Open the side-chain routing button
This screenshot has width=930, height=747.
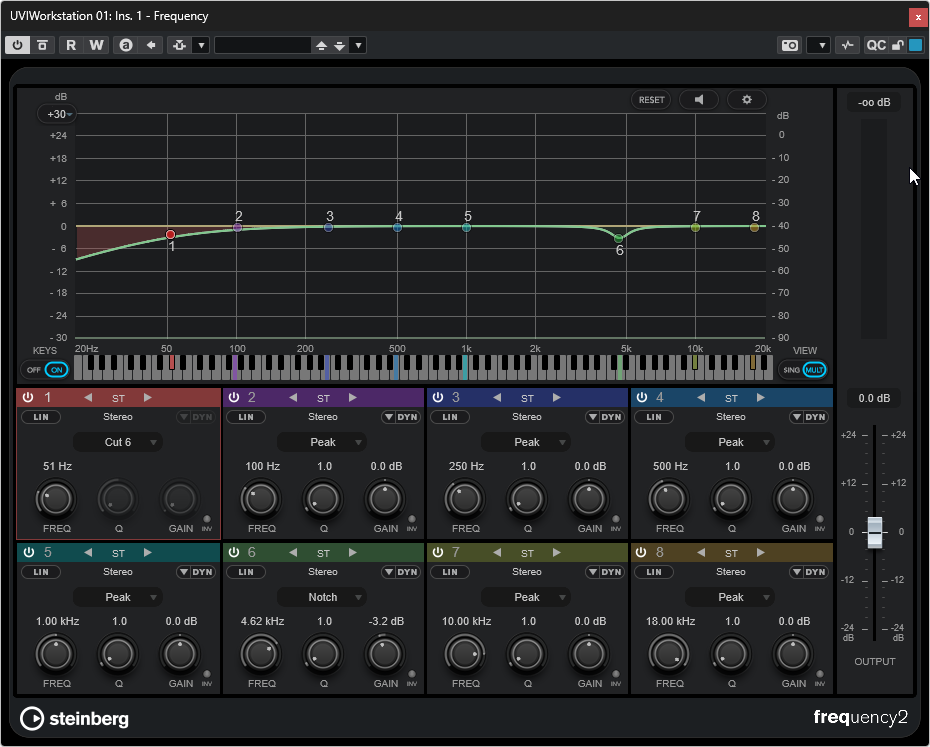(x=180, y=45)
